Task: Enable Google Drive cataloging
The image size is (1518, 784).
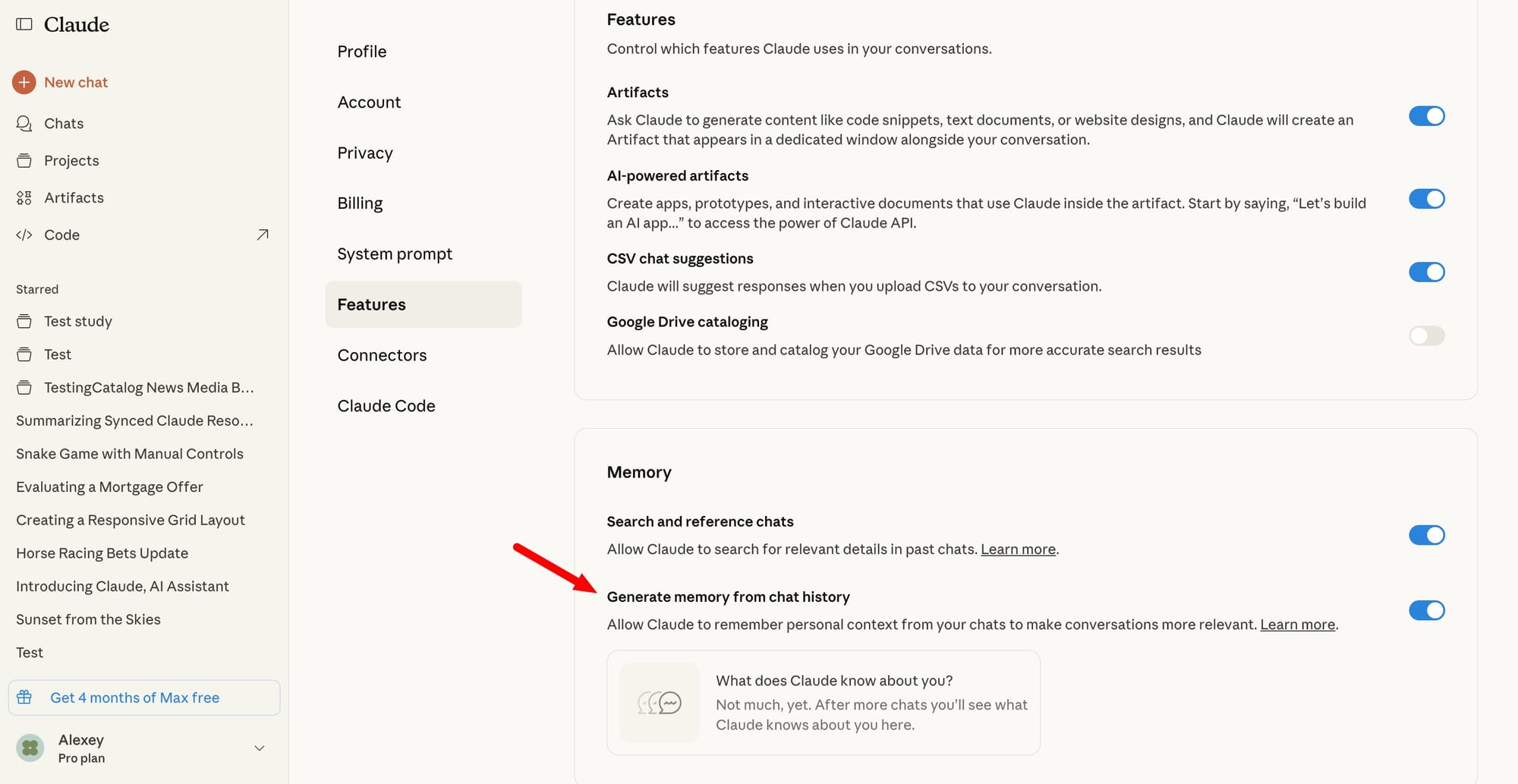Action: tap(1426, 335)
